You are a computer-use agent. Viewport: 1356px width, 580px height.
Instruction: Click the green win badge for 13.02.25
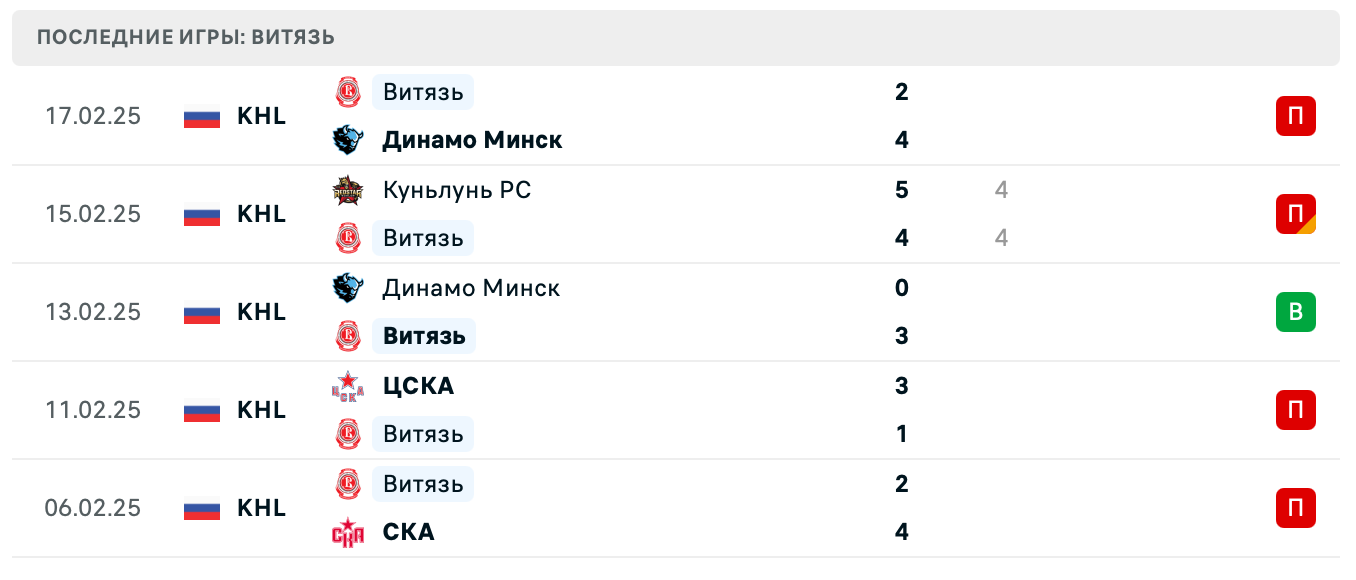click(x=1295, y=312)
